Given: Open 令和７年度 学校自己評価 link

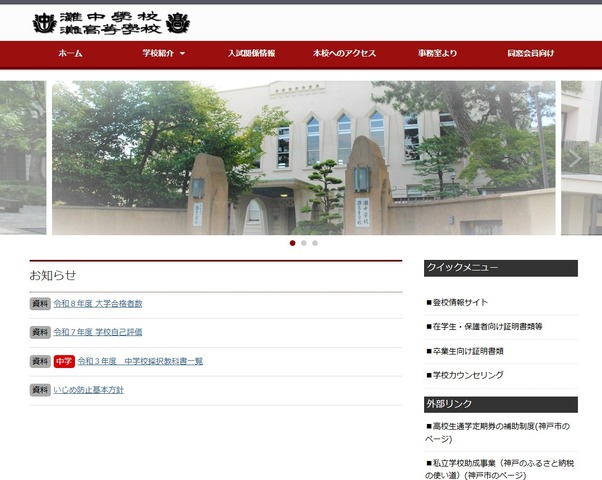Looking at the screenshot, I should coord(98,332).
